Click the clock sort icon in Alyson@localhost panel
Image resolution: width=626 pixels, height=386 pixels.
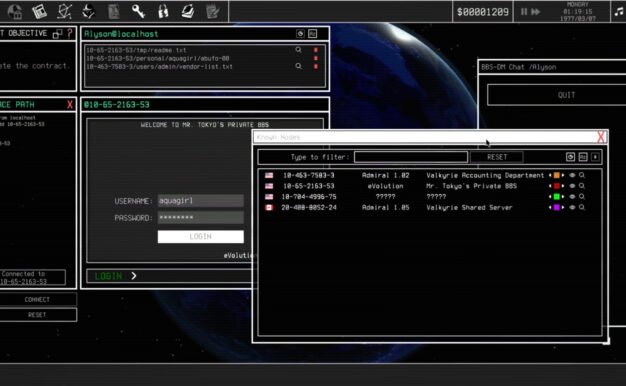(x=300, y=34)
